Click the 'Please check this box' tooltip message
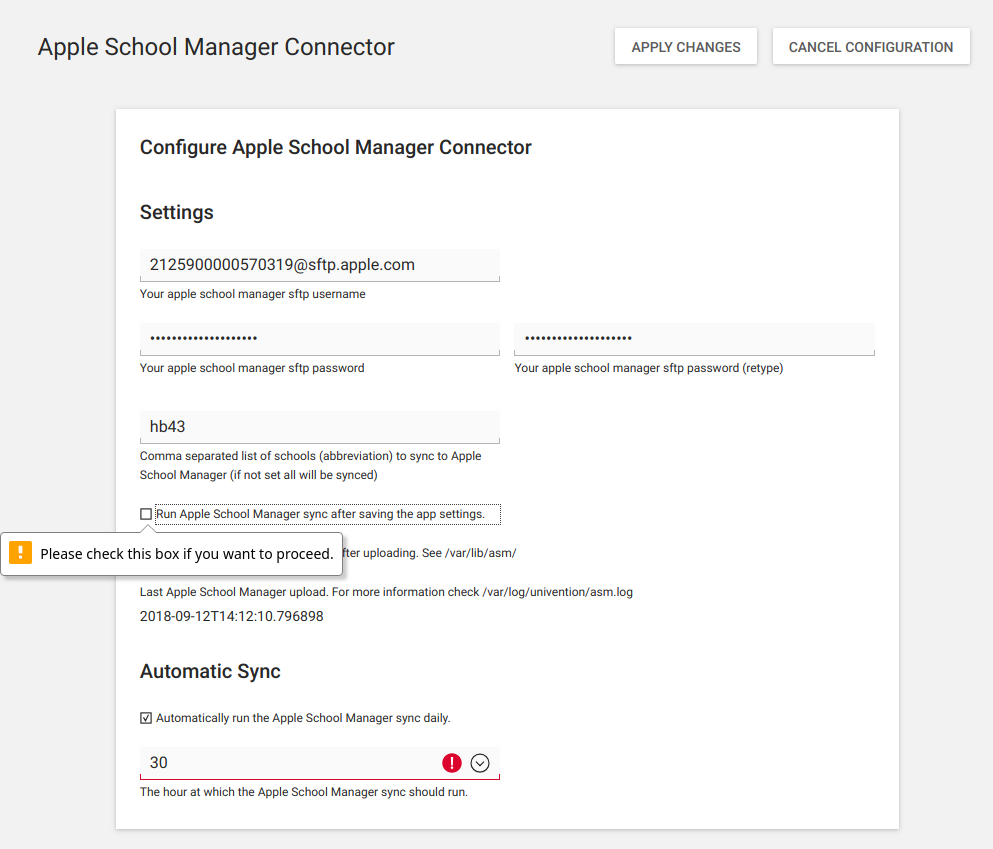The image size is (993, 849). coord(186,554)
